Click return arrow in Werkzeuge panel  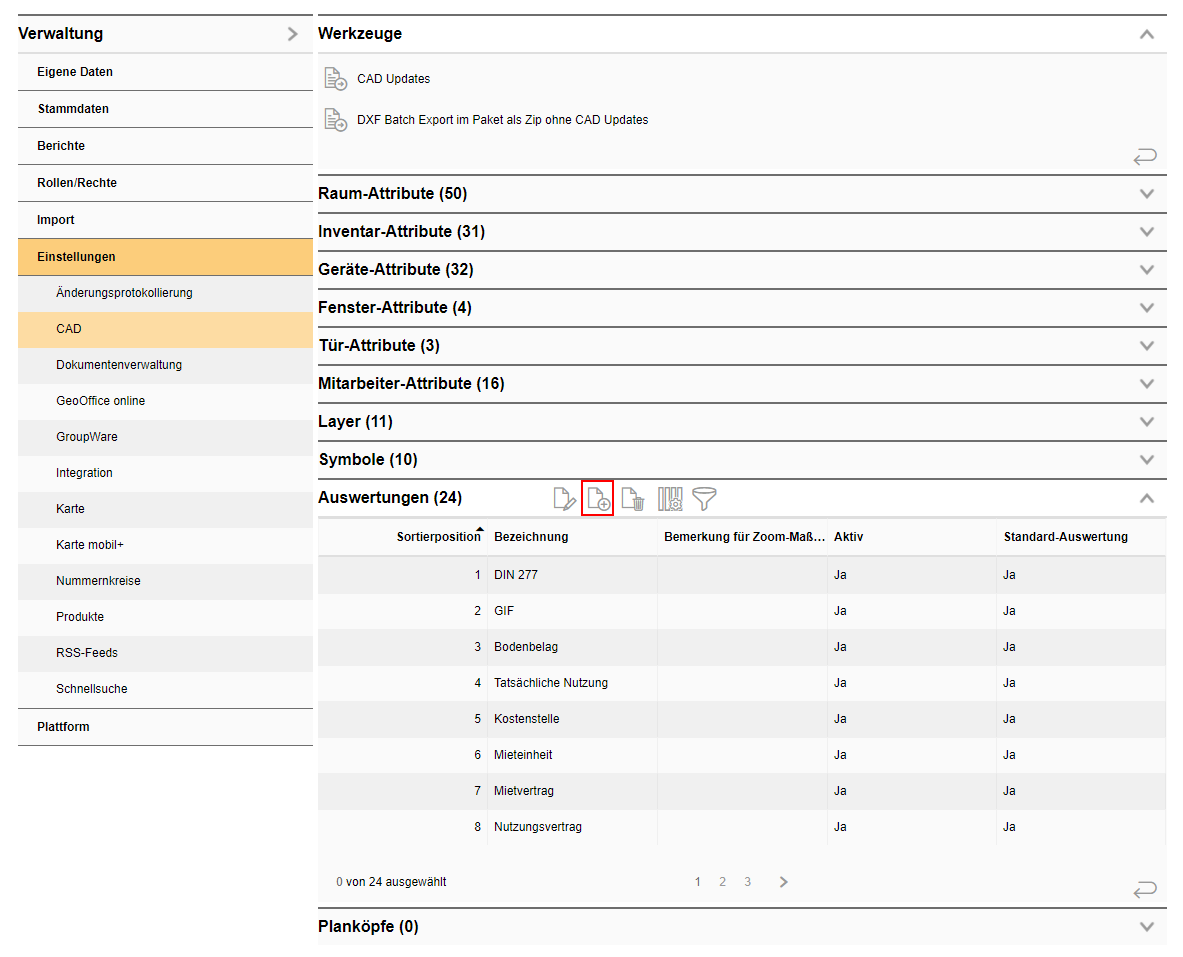pyautogui.click(x=1144, y=156)
